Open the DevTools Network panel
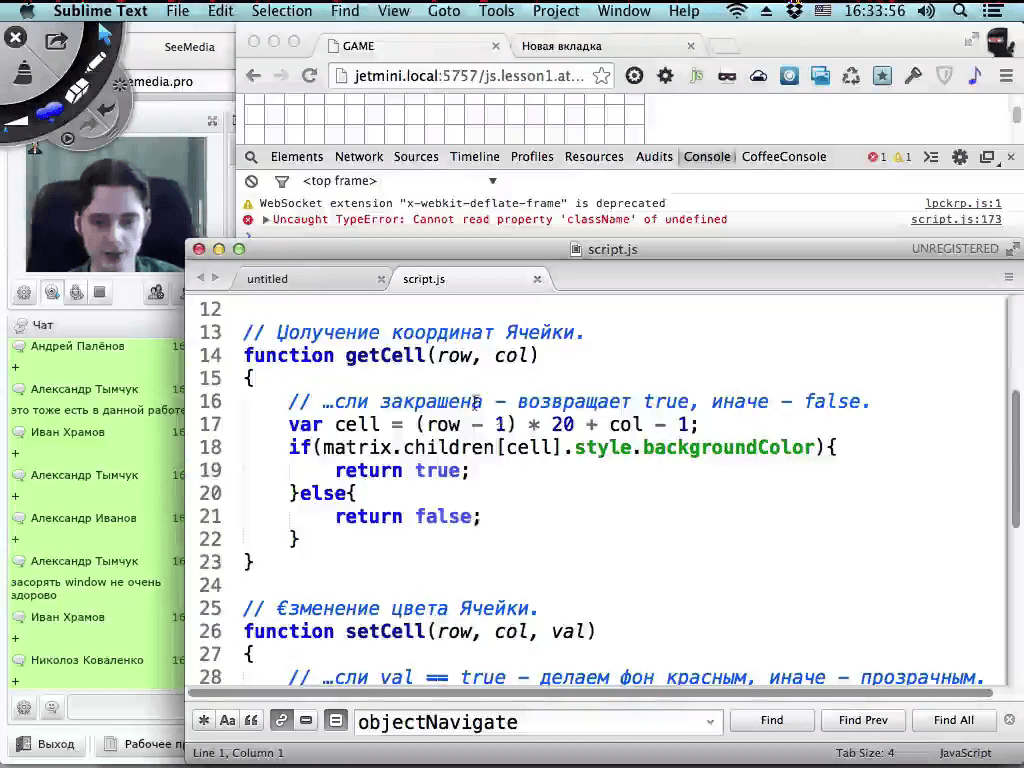1024x768 pixels. [359, 157]
